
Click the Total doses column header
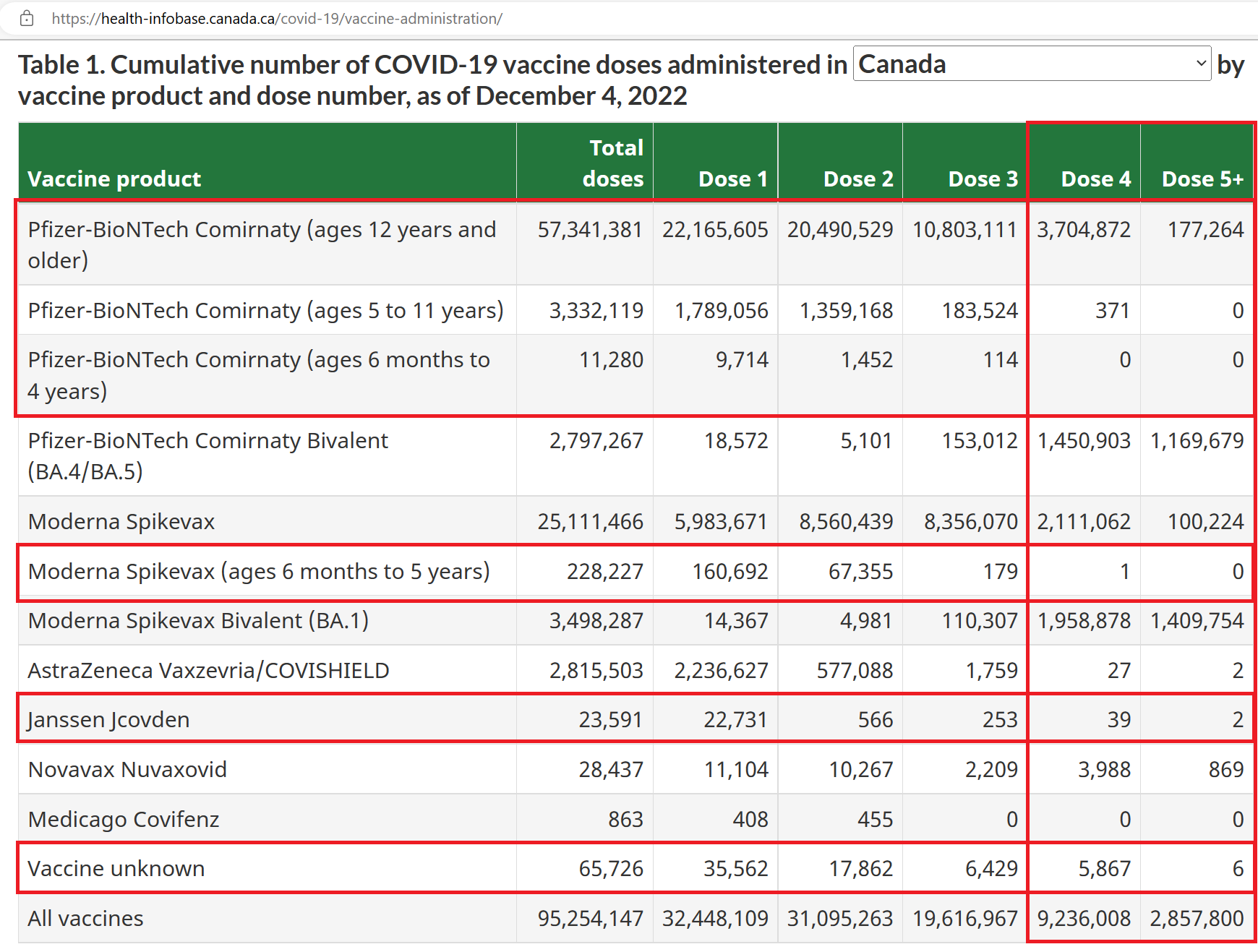[613, 163]
